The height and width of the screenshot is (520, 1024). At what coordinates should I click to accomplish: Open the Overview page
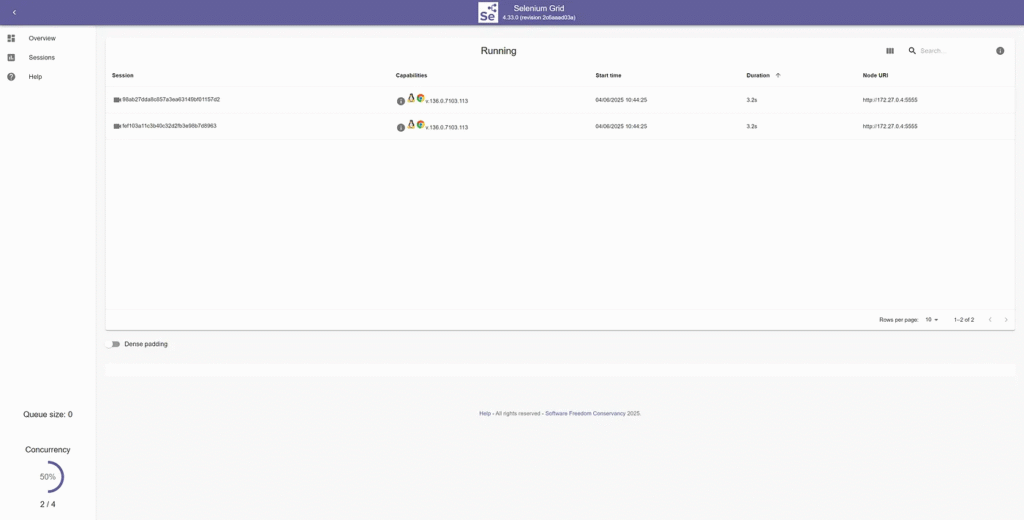tap(41, 38)
